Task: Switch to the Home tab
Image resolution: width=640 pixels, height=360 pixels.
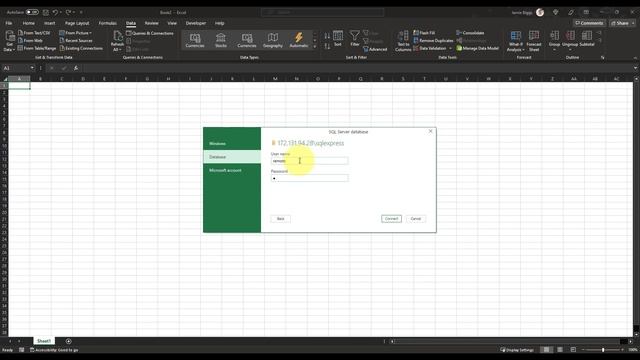Action: [x=29, y=23]
